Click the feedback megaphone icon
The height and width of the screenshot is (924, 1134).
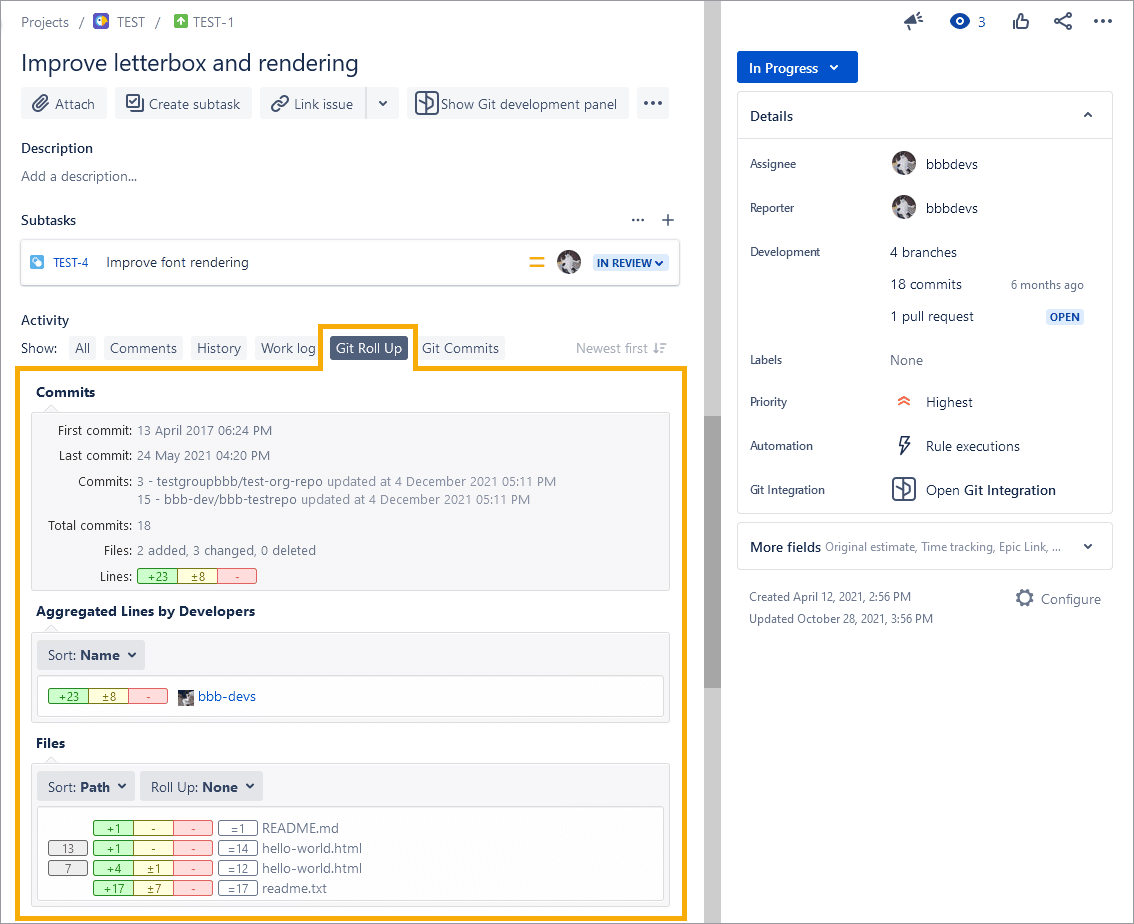click(x=913, y=21)
